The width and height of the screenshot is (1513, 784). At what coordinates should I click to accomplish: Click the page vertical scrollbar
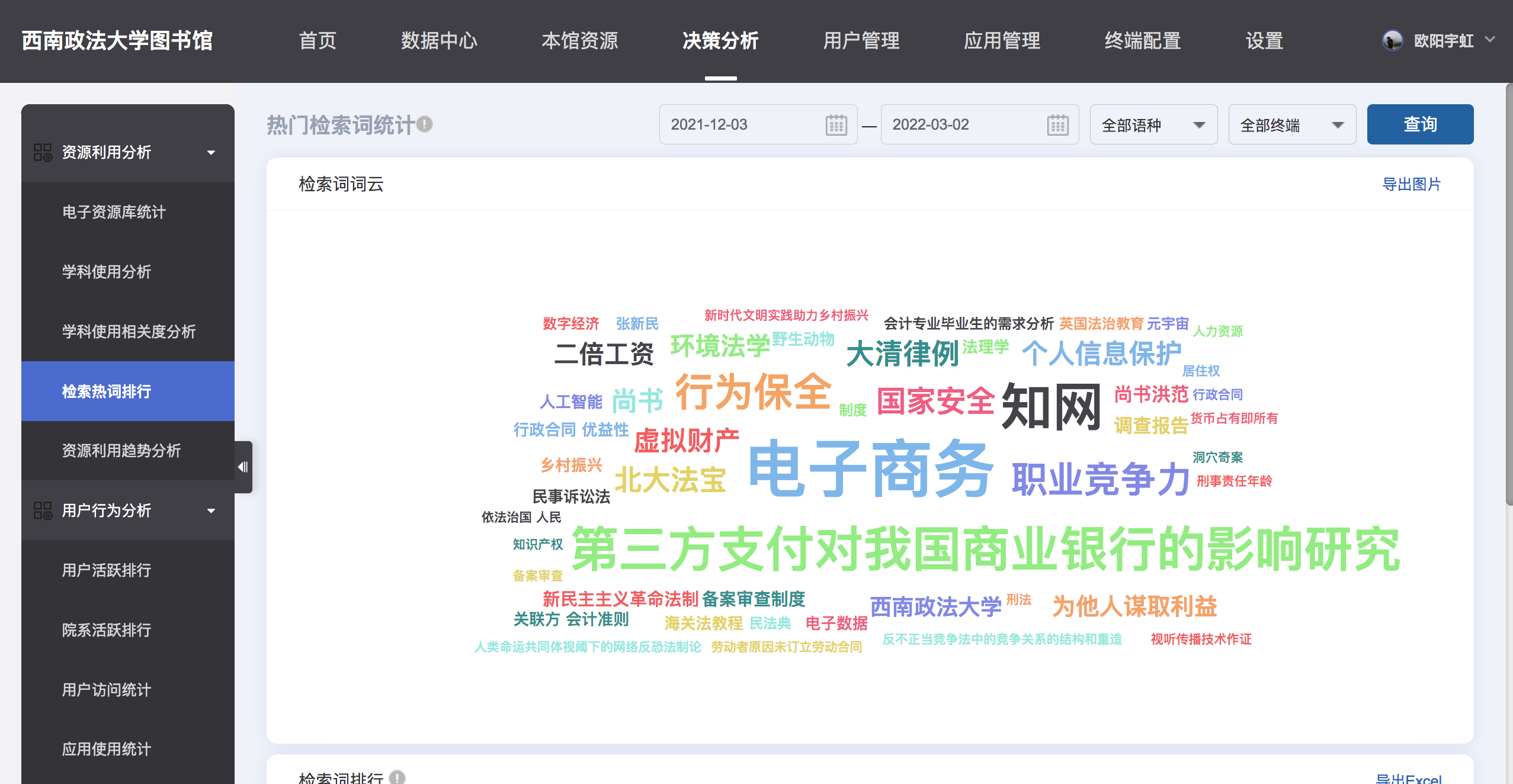pyautogui.click(x=1508, y=296)
